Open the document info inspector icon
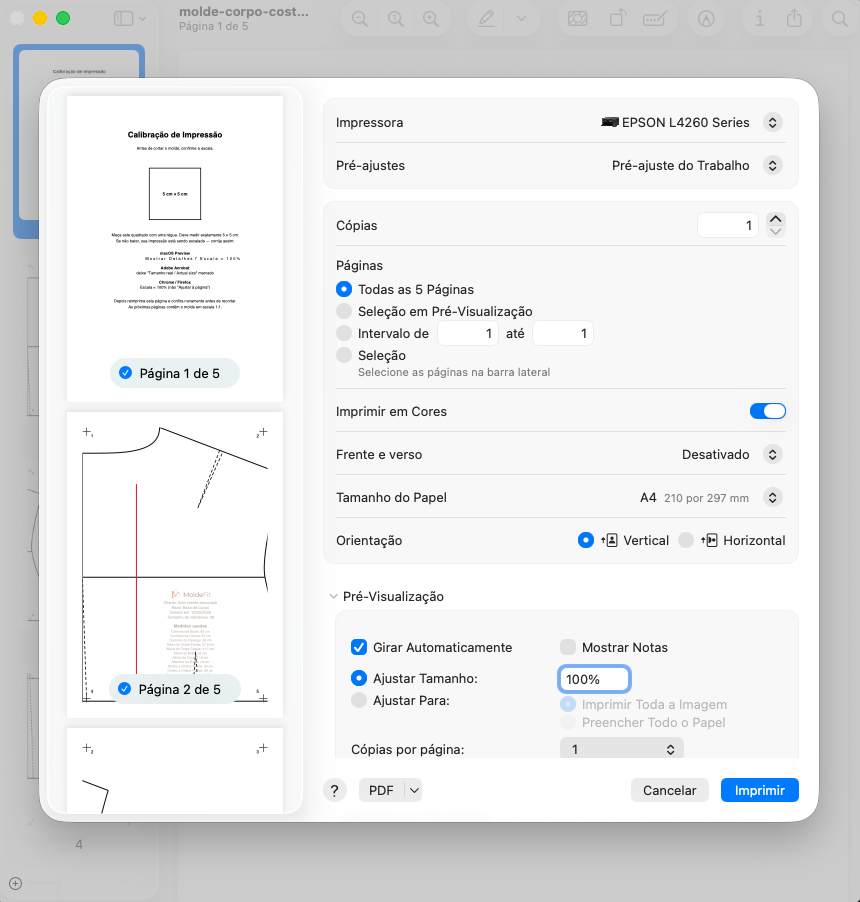 [x=760, y=19]
